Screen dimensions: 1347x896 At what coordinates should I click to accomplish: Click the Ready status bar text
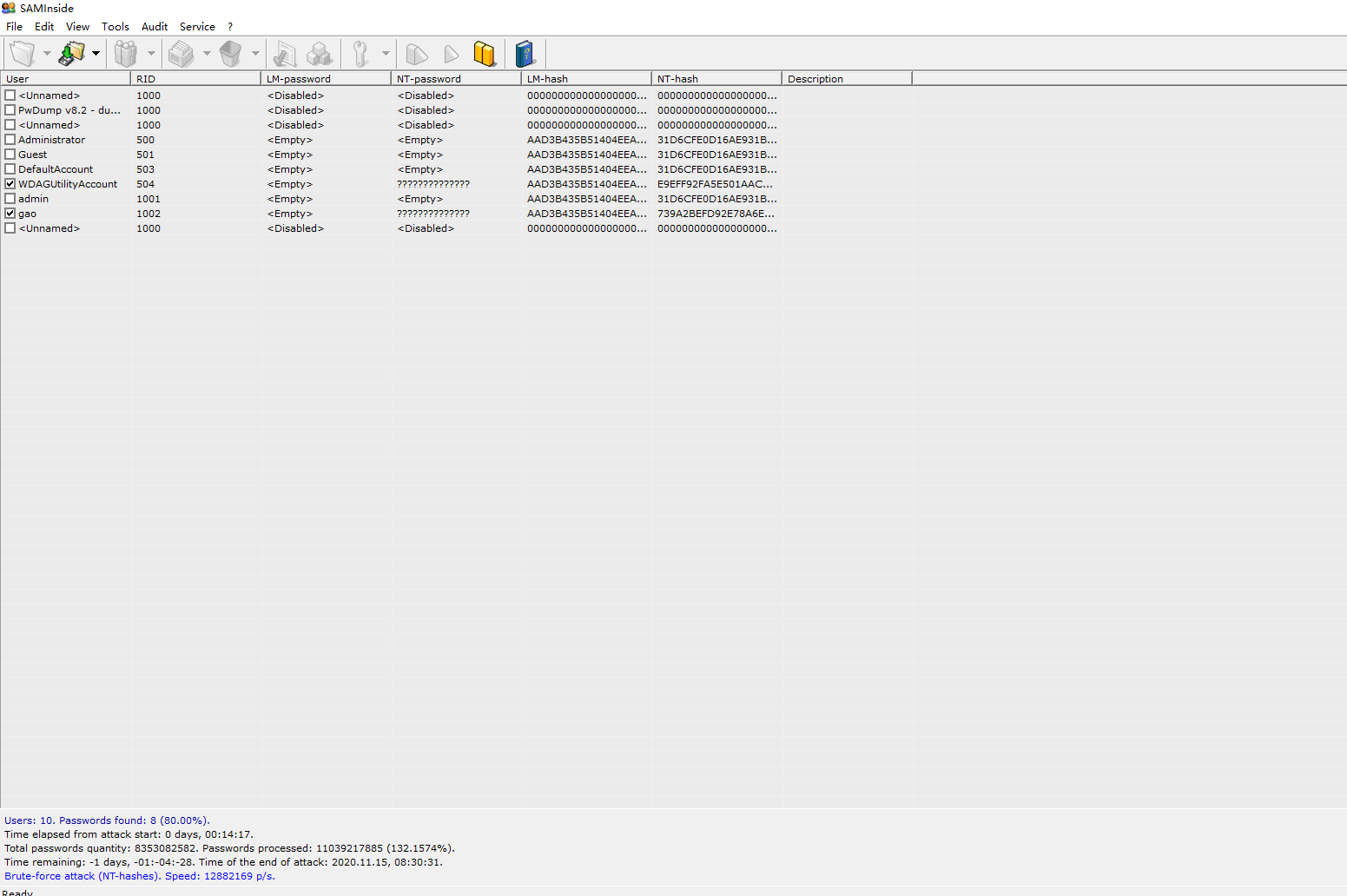[x=17, y=892]
